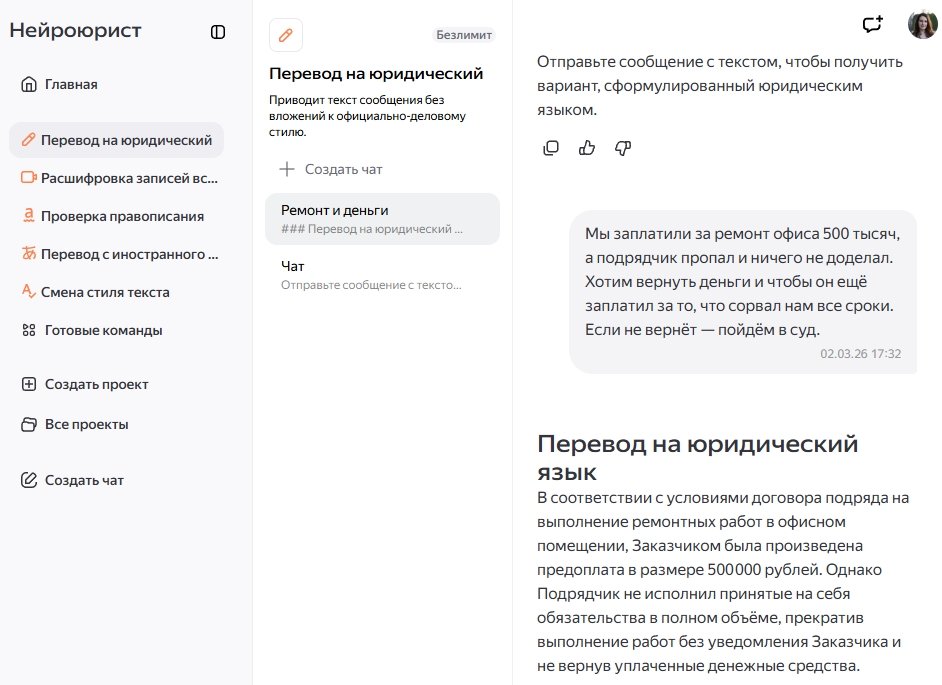Viewport: 942px width, 685px height.
Task: Open the chat named Чат
Action: tap(382, 275)
